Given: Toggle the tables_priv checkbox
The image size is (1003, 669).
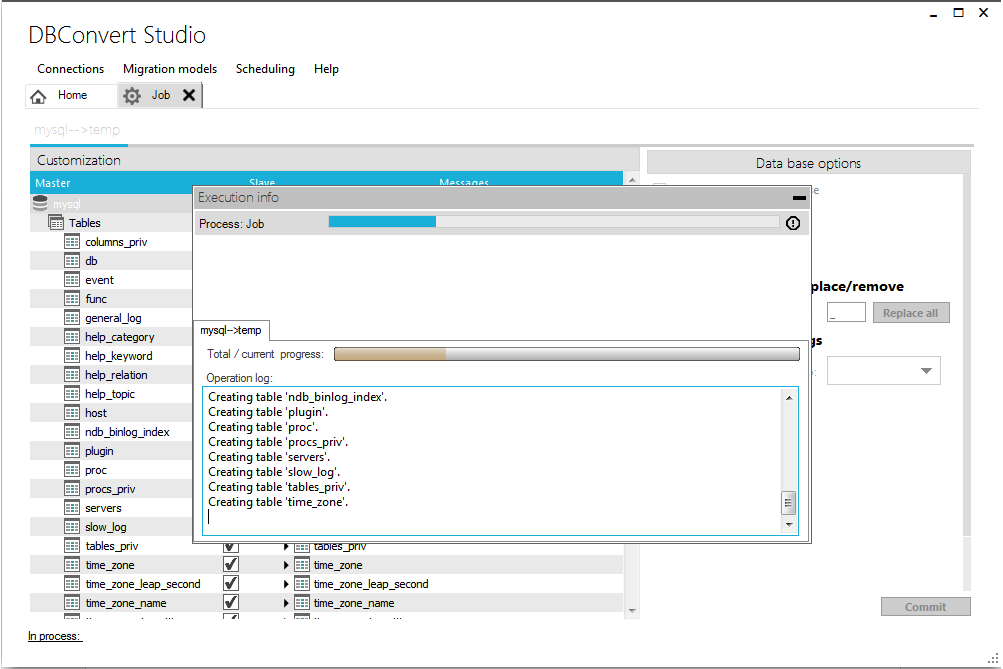Looking at the screenshot, I should coord(231,545).
